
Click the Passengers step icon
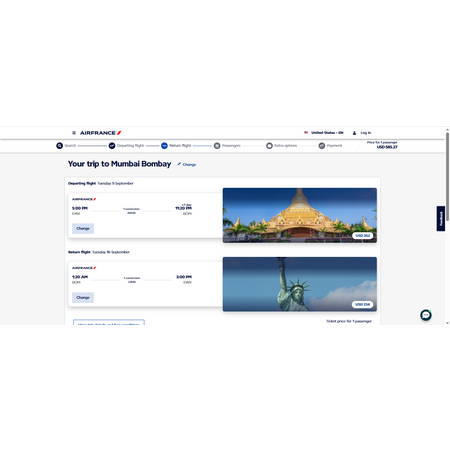coord(217,146)
